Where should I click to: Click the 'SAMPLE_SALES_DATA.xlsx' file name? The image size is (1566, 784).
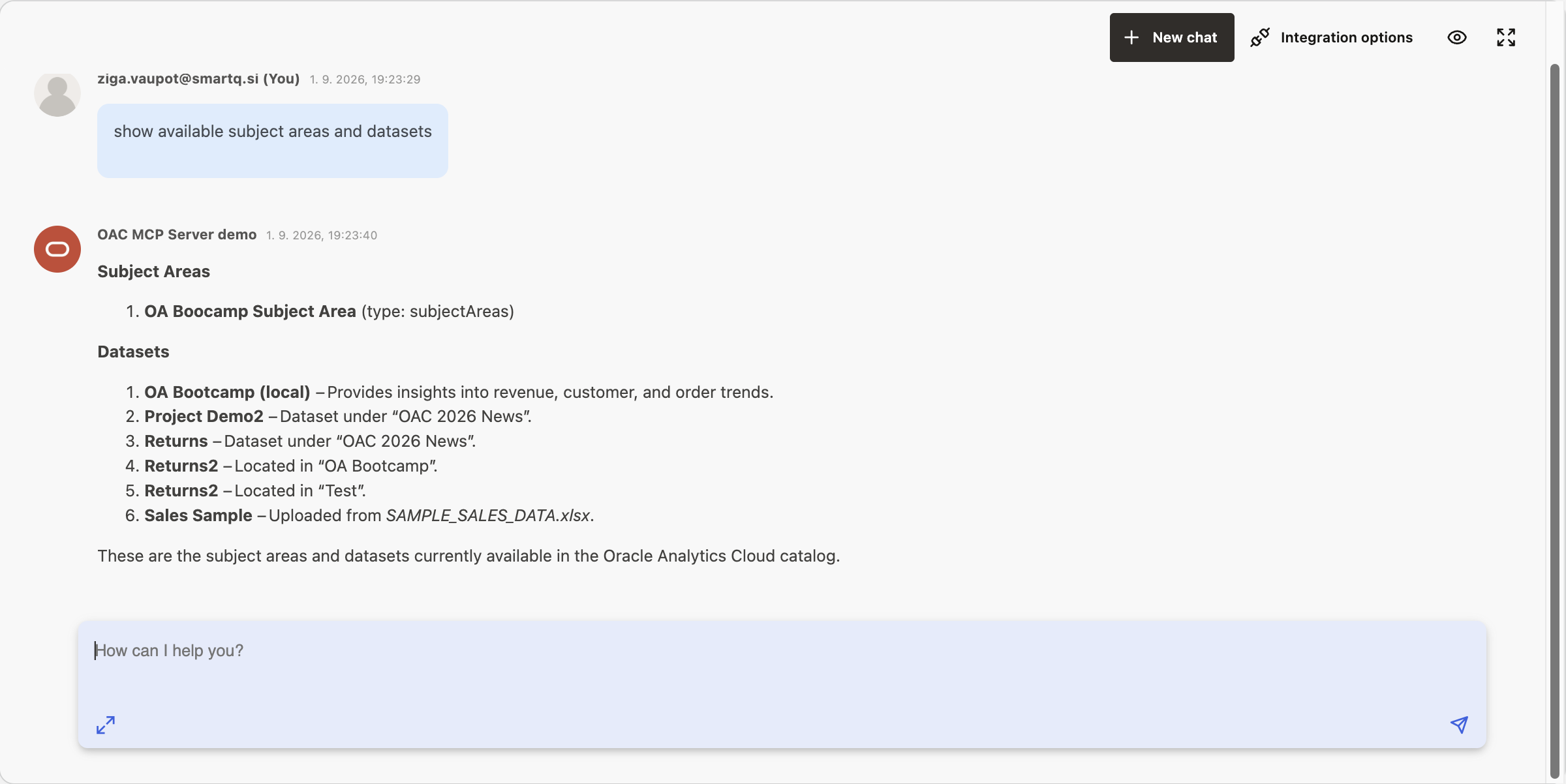pos(488,515)
